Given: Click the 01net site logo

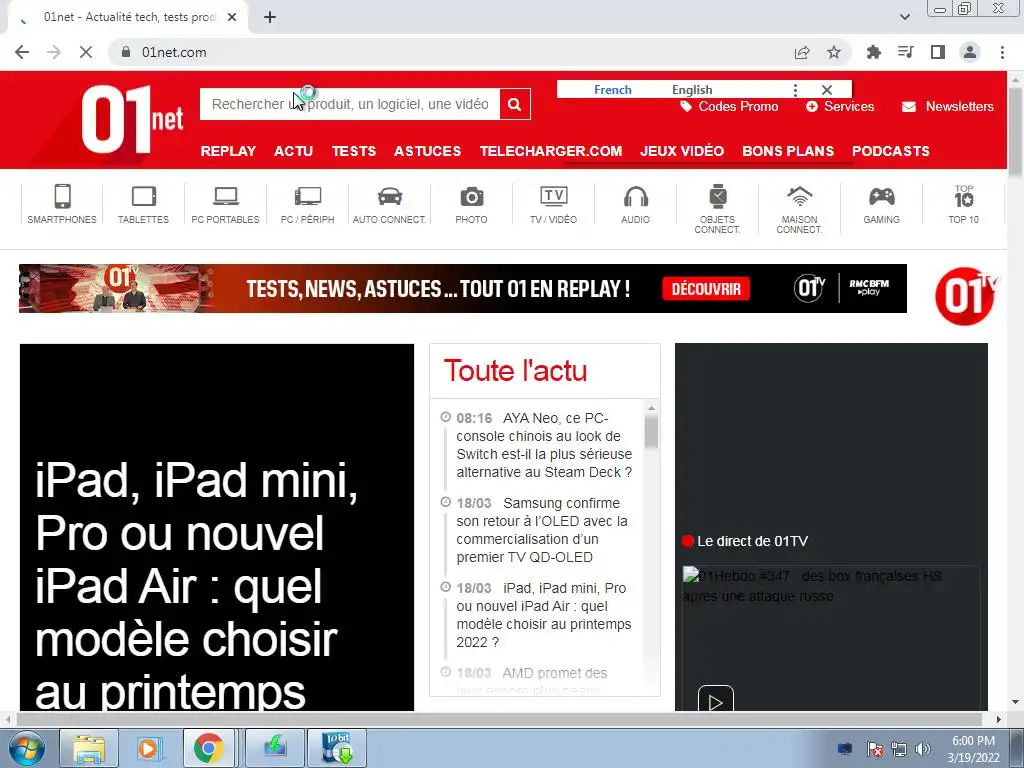Looking at the screenshot, I should click(x=133, y=120).
